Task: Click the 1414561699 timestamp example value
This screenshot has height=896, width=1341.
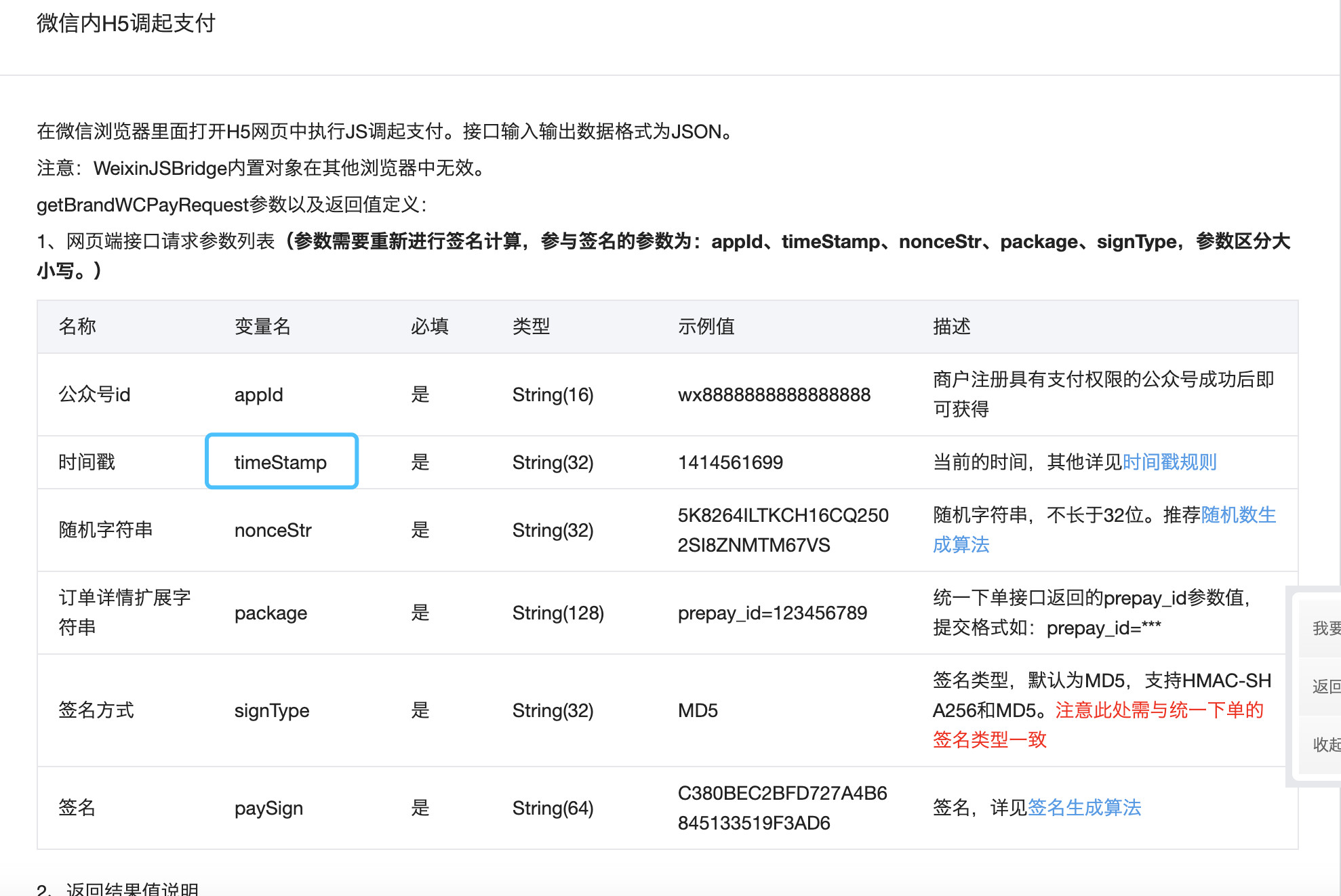Action: (x=730, y=462)
